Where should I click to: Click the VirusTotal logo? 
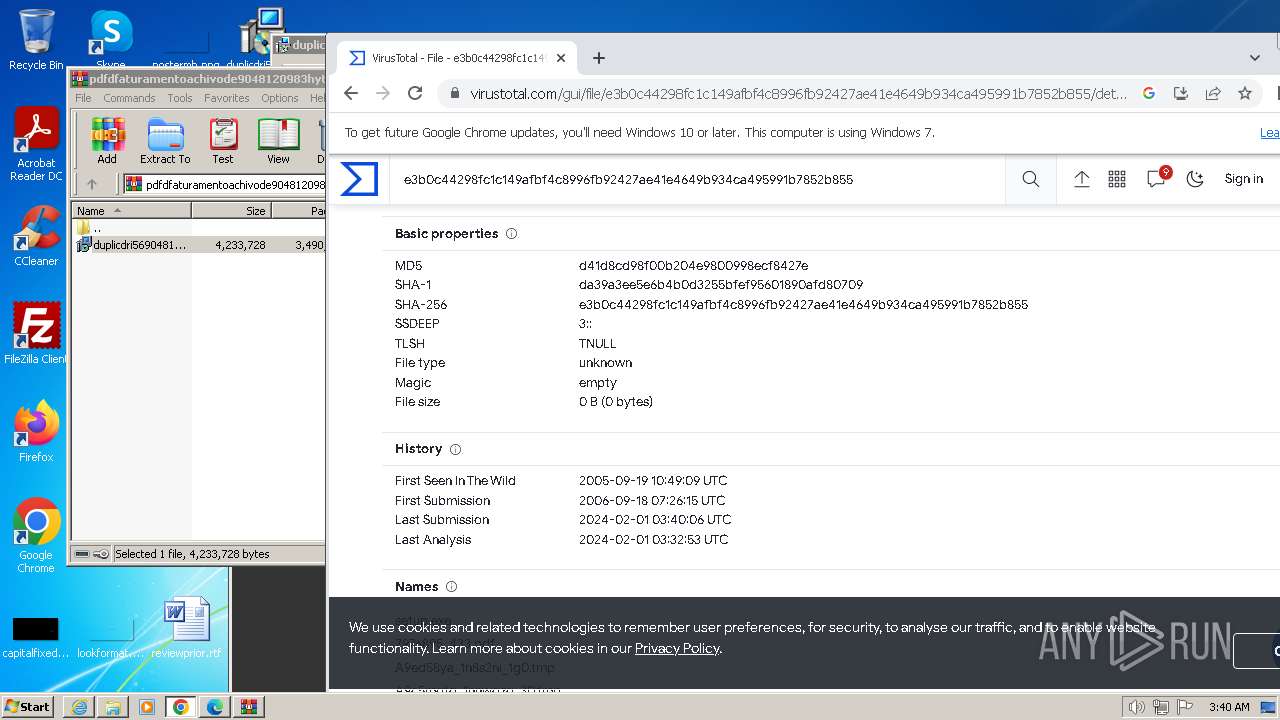pos(359,179)
